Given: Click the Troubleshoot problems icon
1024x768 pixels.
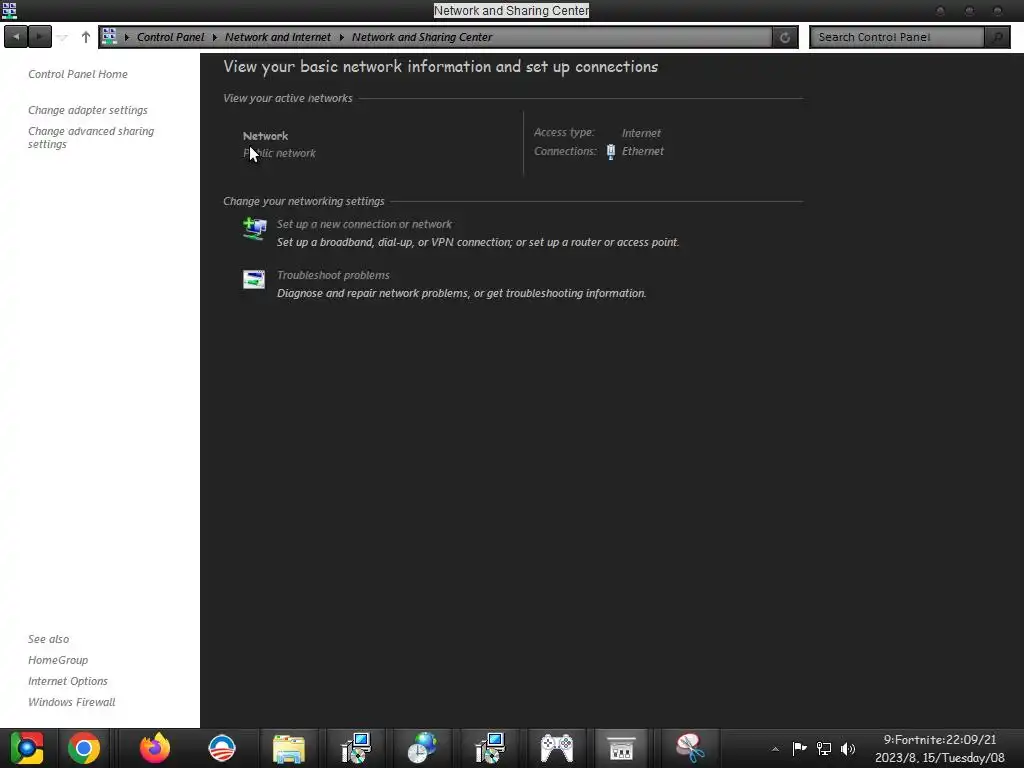Looking at the screenshot, I should point(254,280).
